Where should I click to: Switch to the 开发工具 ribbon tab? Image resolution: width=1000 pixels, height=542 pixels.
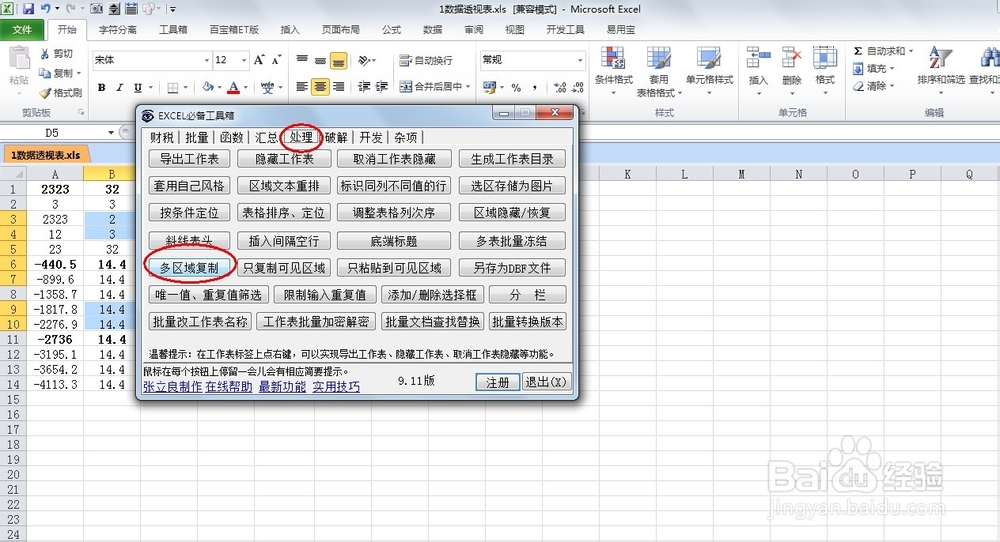coord(565,30)
